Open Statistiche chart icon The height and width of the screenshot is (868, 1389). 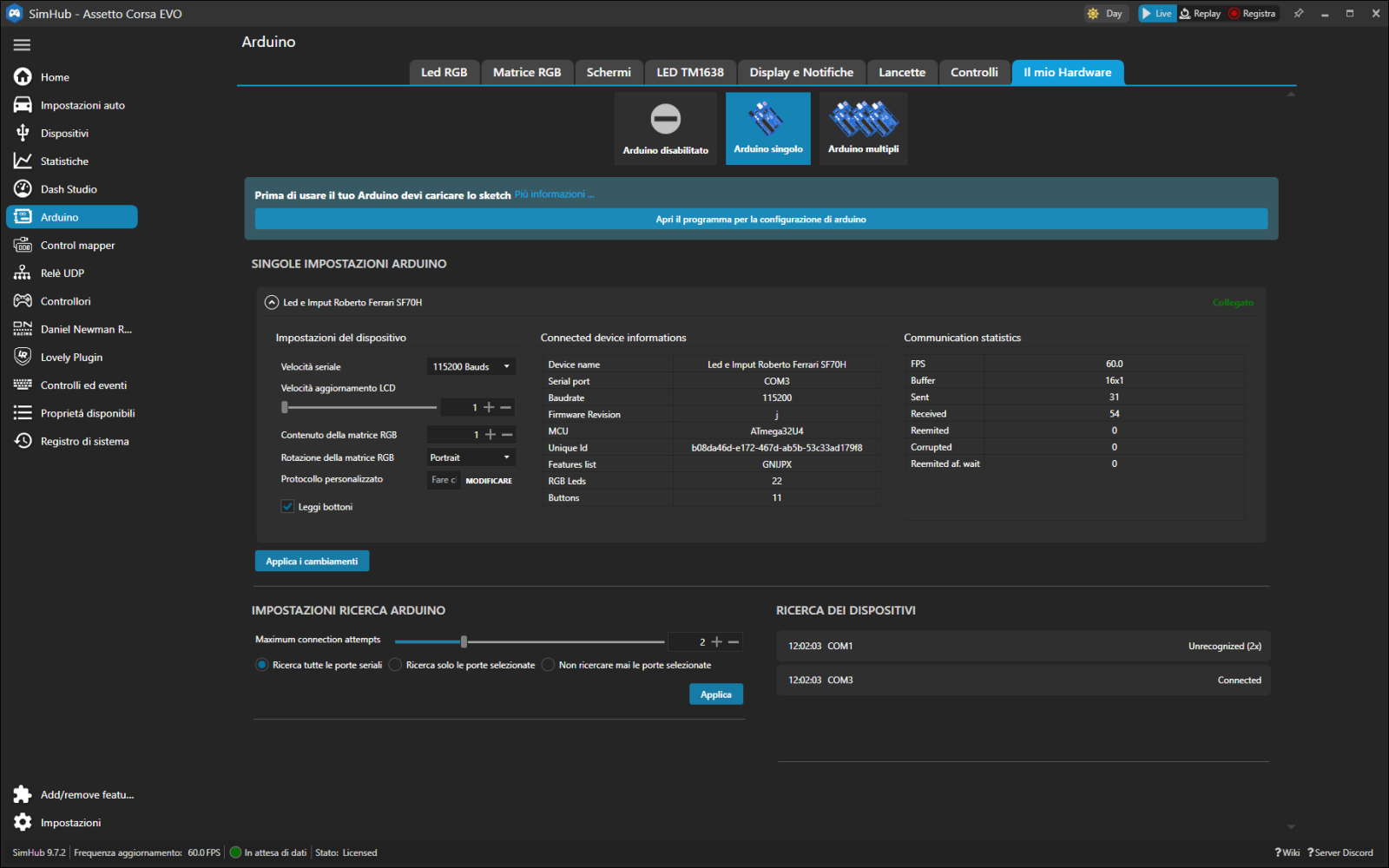pos(23,161)
